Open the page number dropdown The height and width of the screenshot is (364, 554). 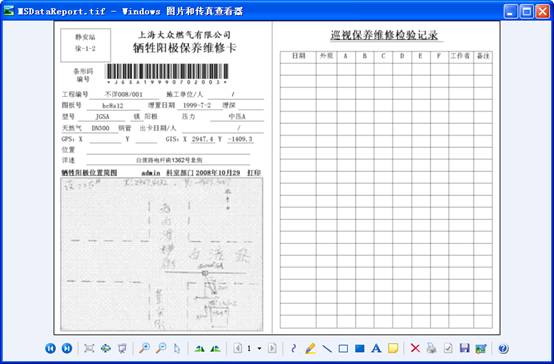[x=259, y=348]
